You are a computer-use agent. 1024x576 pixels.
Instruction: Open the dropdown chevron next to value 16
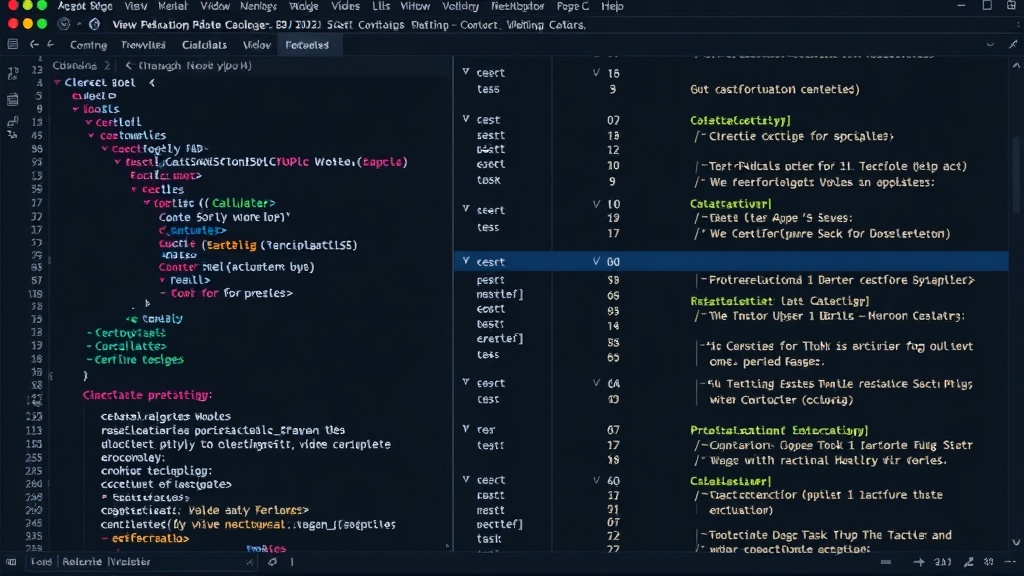tap(596, 72)
